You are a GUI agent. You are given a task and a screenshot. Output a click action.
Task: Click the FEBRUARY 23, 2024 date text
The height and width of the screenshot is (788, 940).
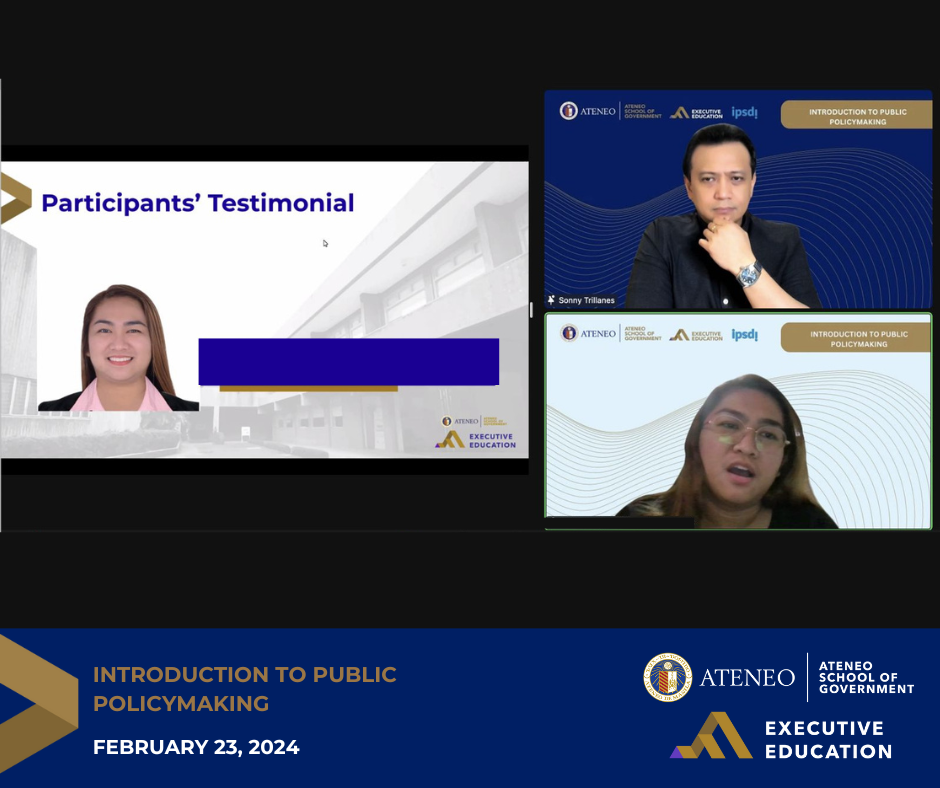pyautogui.click(x=196, y=746)
